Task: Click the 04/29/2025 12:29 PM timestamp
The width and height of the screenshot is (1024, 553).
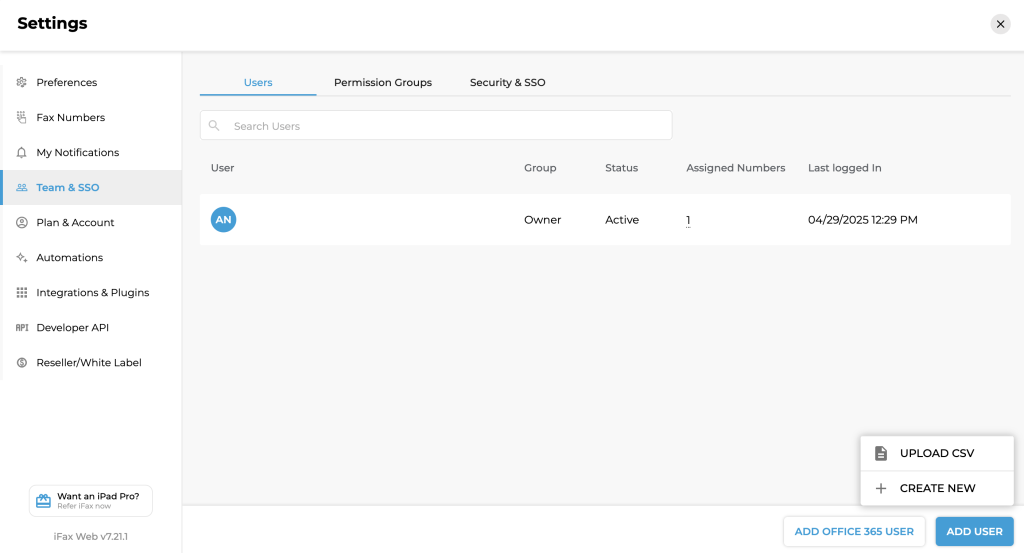Action: point(863,220)
